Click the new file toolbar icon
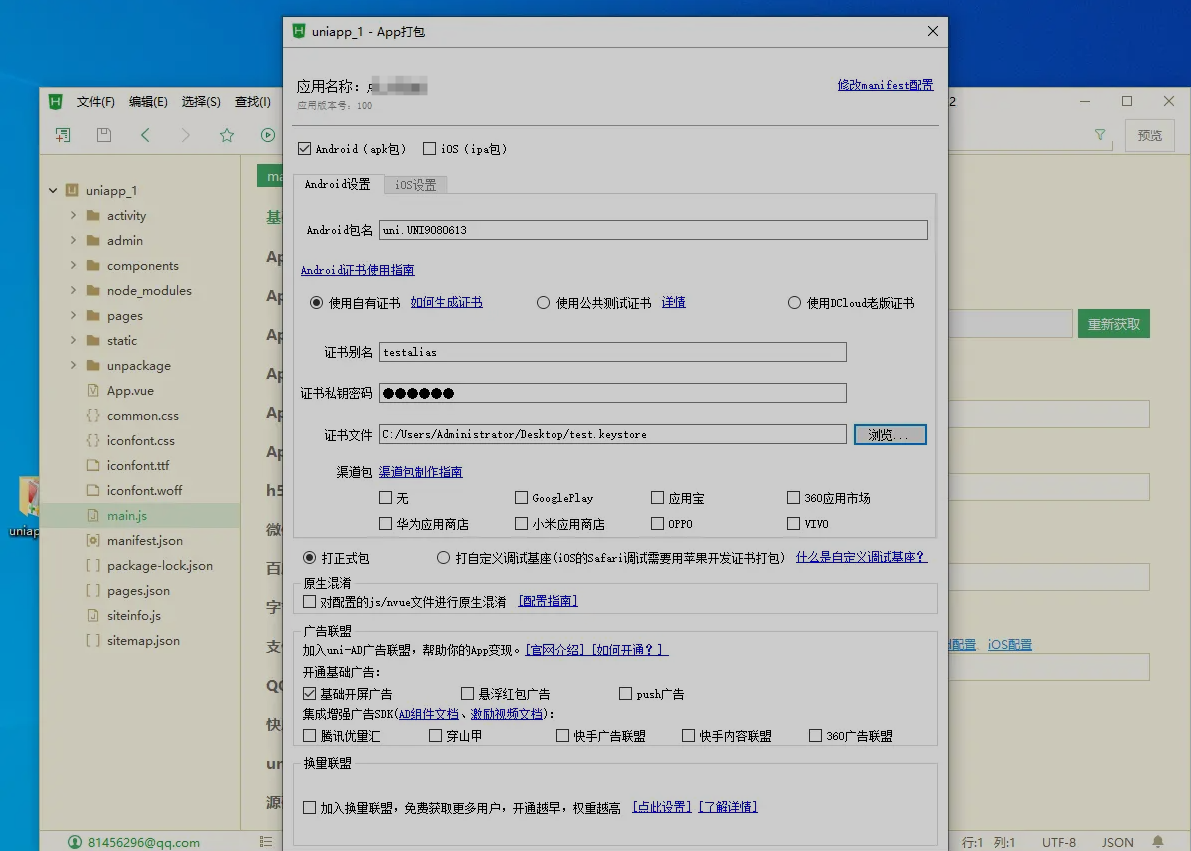Viewport: 1191px width, 851px height. (63, 135)
